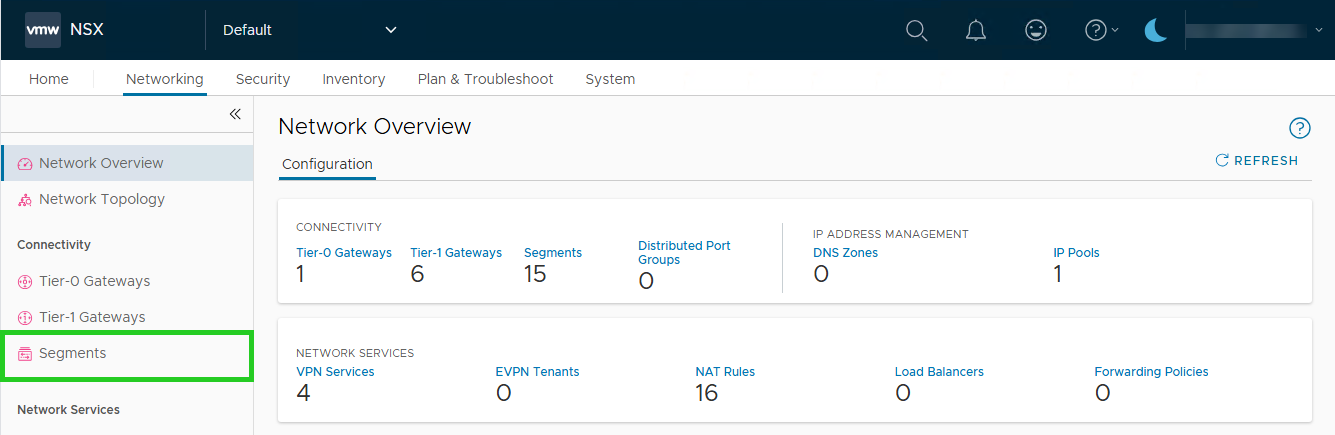Viewport: 1335px width, 435px height.
Task: Click the VMware NSX logo
Action: pos(43,30)
